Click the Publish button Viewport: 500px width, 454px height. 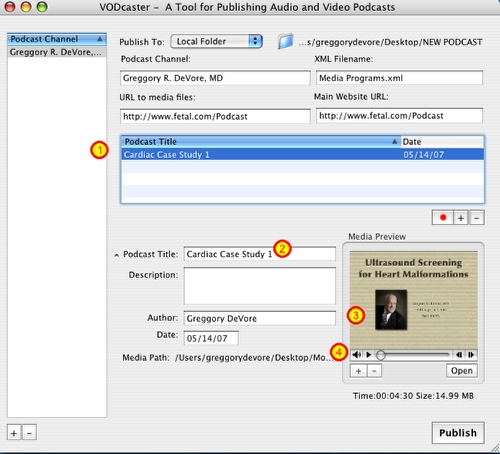click(x=458, y=433)
